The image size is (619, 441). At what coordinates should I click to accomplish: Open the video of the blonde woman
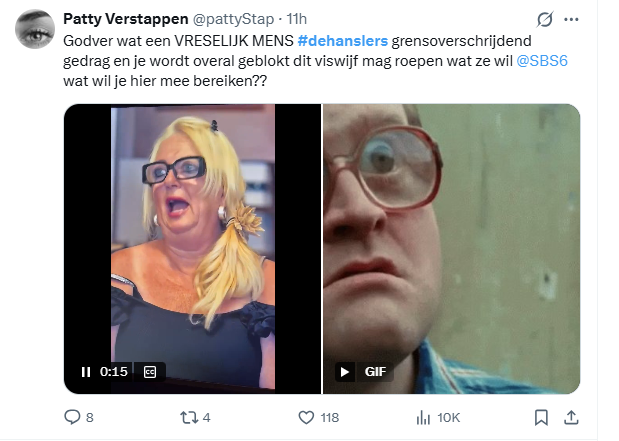pyautogui.click(x=193, y=249)
